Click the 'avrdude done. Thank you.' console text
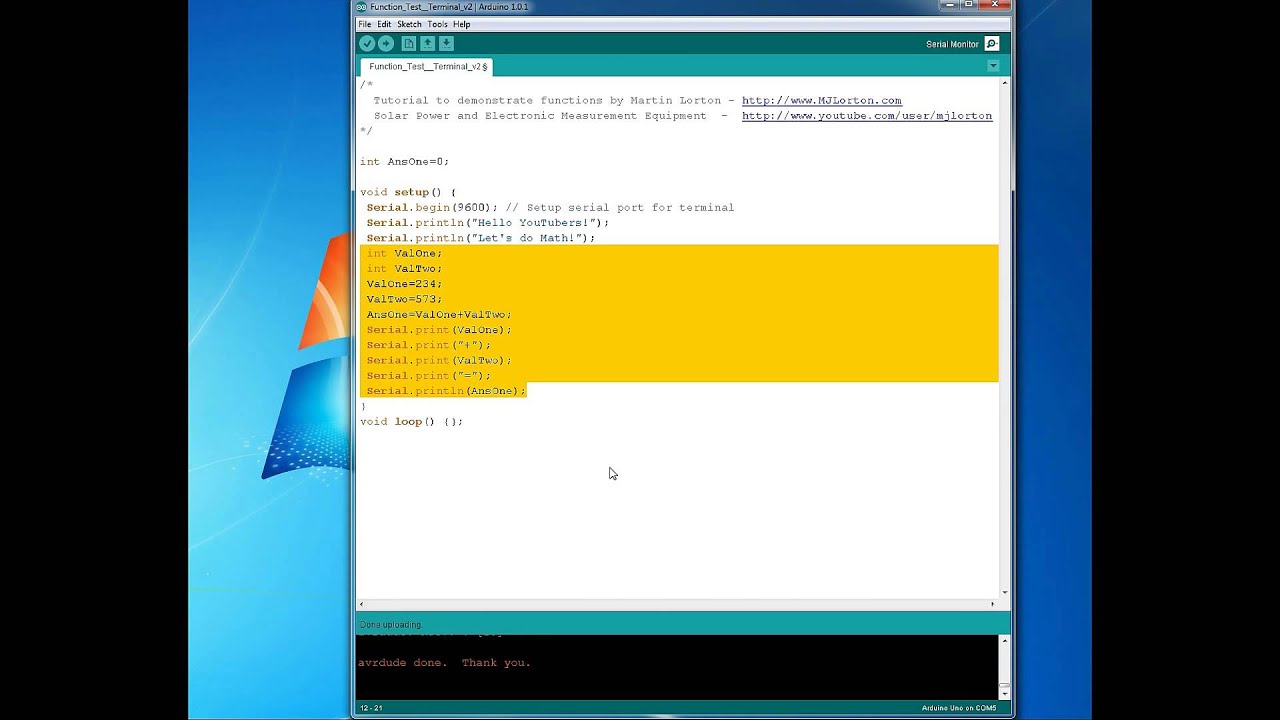 (x=444, y=663)
